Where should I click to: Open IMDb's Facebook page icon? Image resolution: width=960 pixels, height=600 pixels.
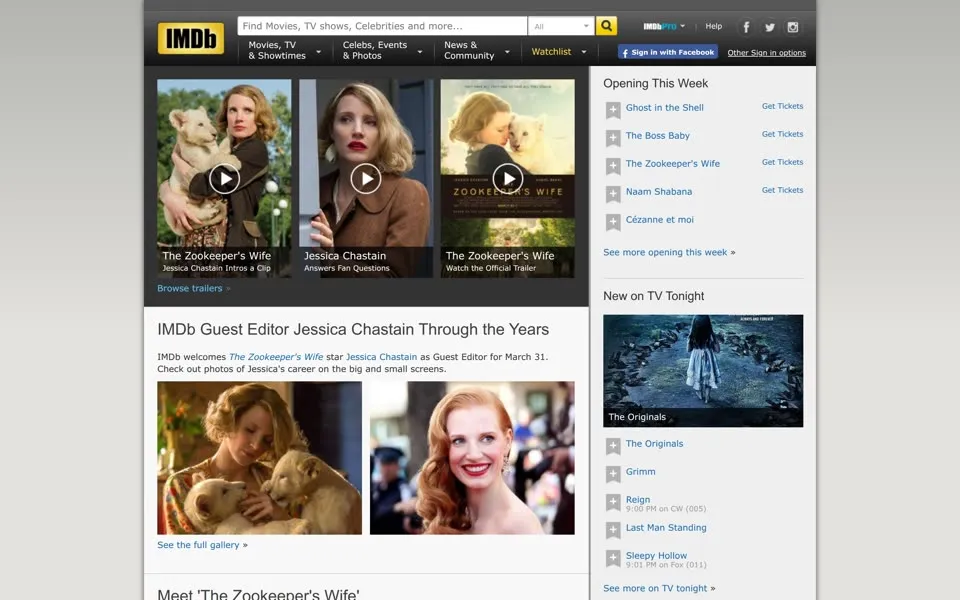coord(746,27)
